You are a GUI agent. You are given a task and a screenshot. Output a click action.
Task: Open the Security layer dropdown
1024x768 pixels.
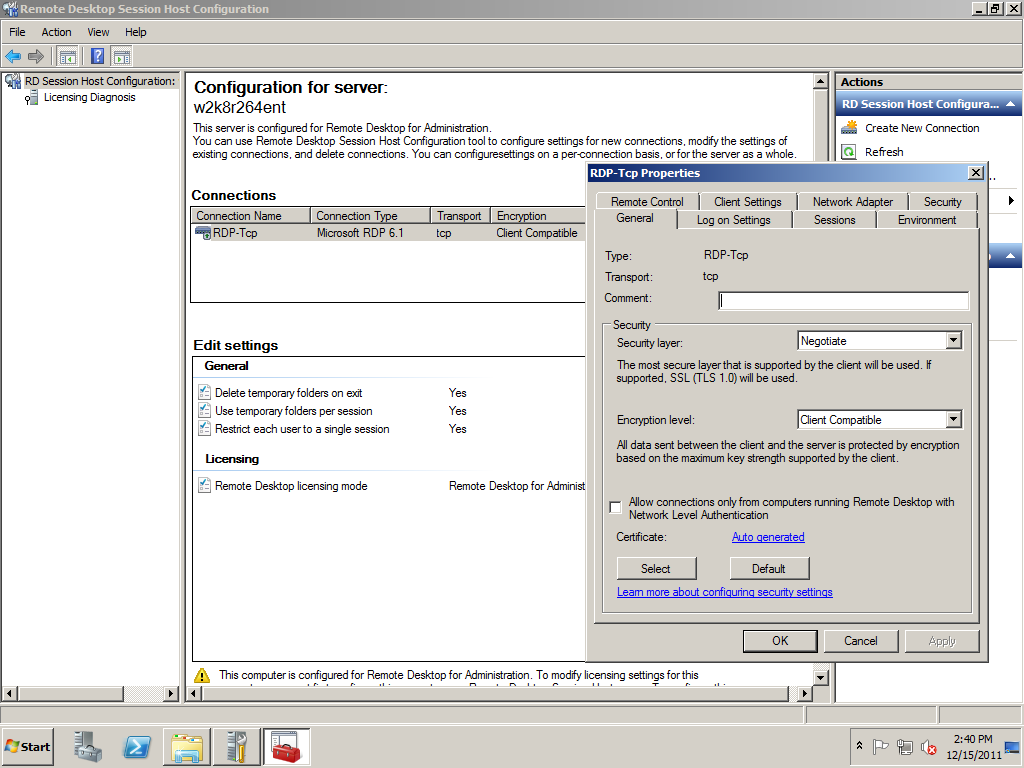[x=953, y=340]
